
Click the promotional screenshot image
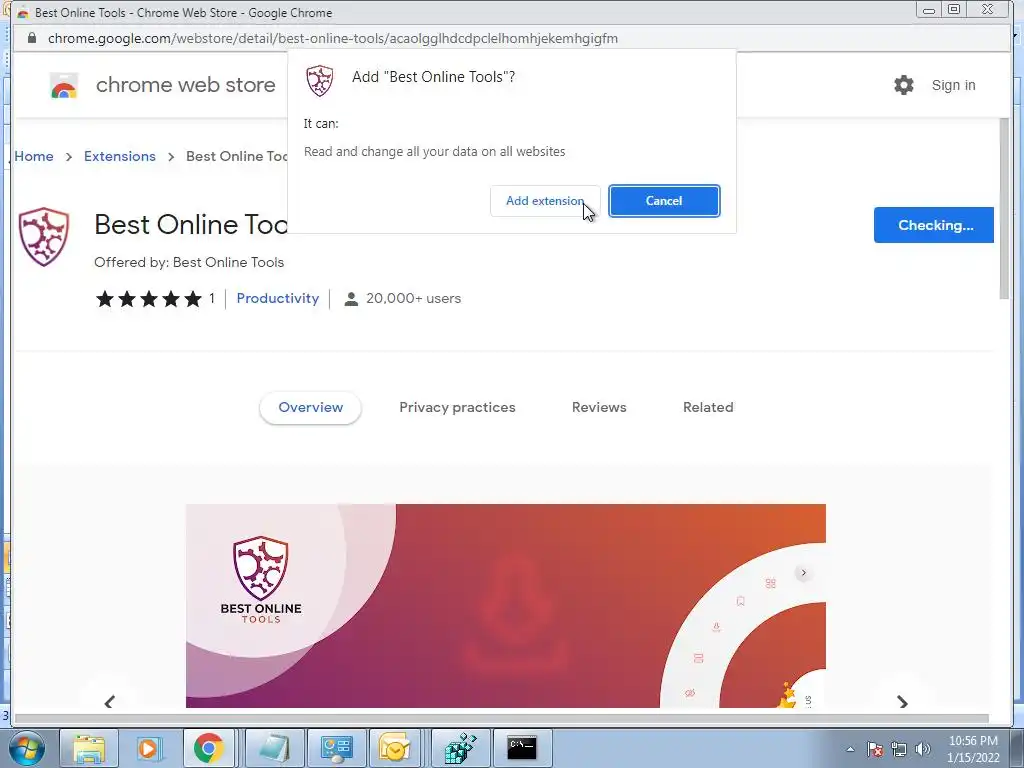coord(505,605)
